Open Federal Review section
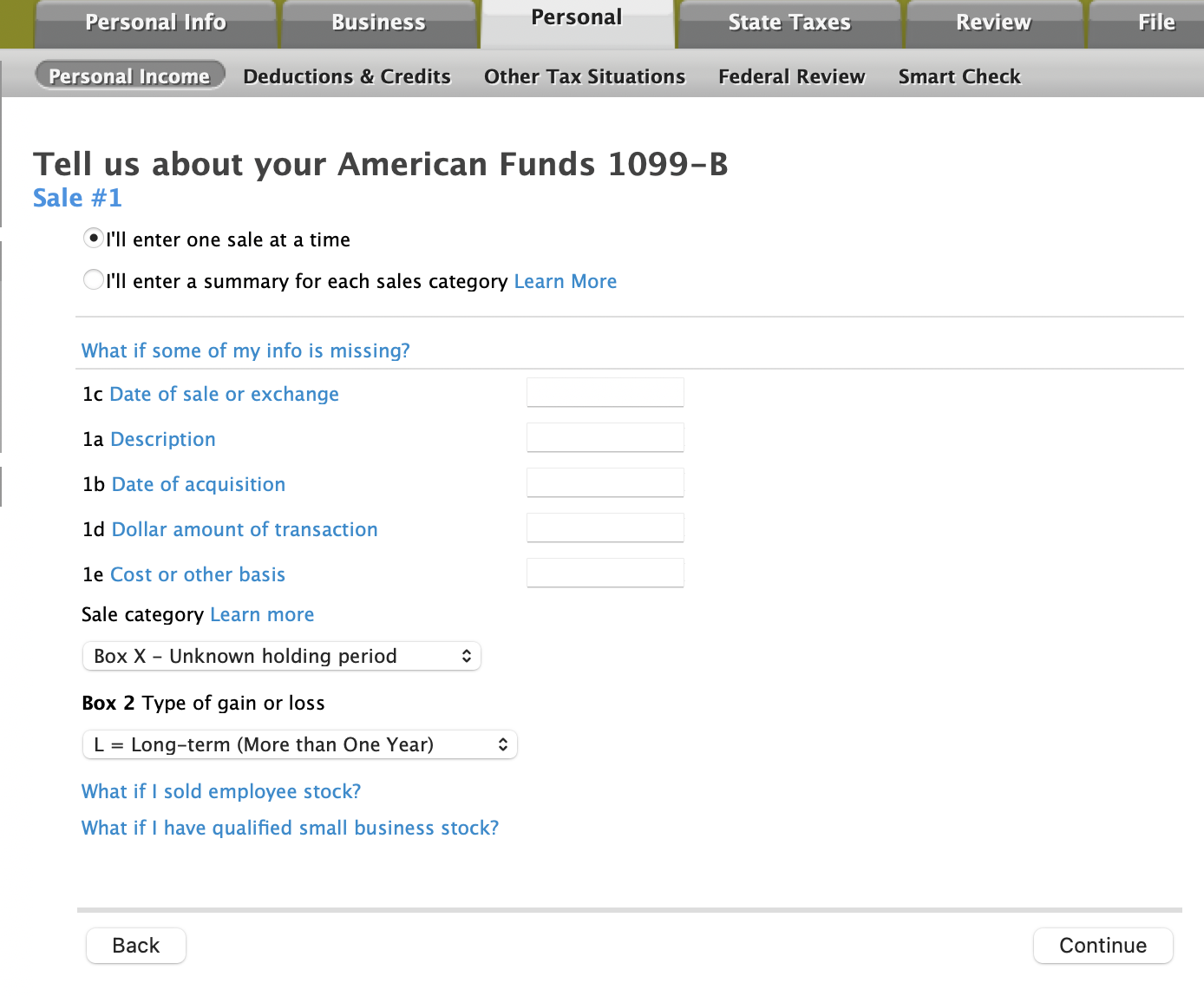The image size is (1204, 996). (792, 76)
